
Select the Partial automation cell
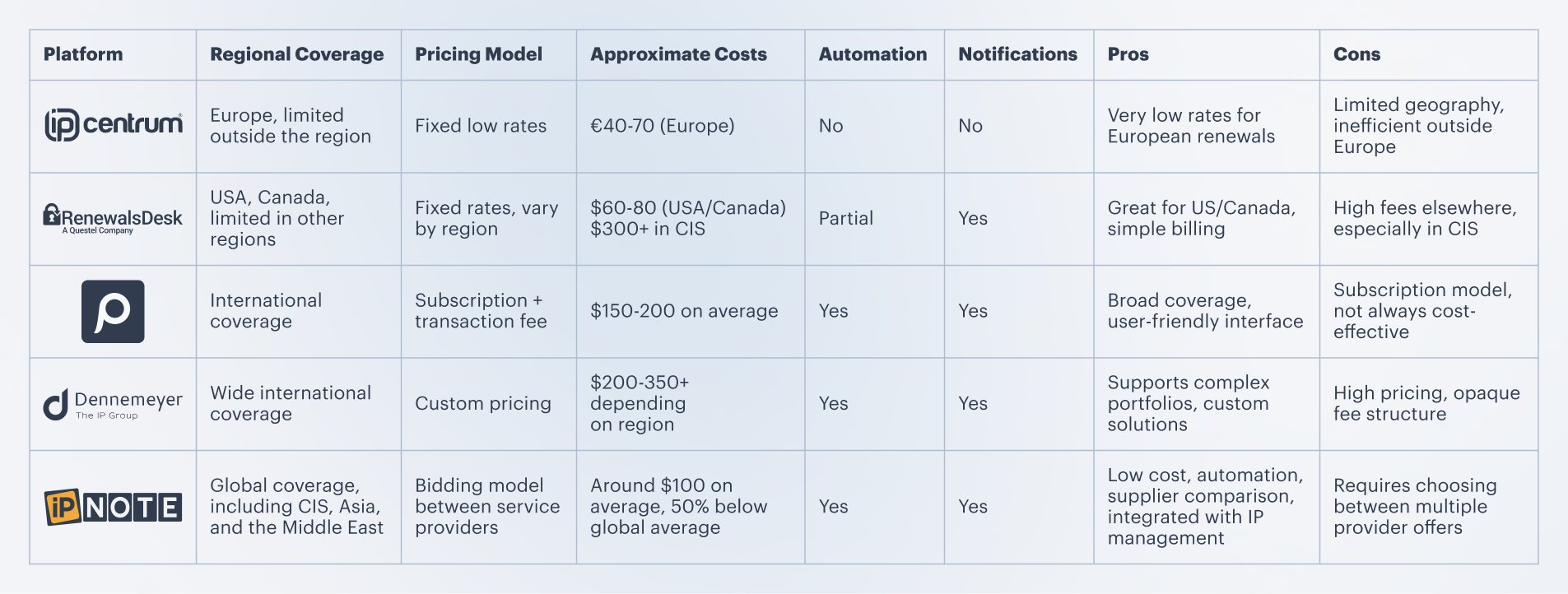click(x=845, y=218)
